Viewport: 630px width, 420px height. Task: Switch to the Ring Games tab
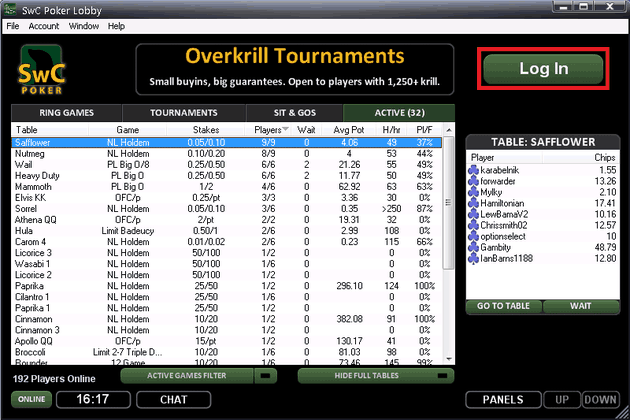click(66, 113)
